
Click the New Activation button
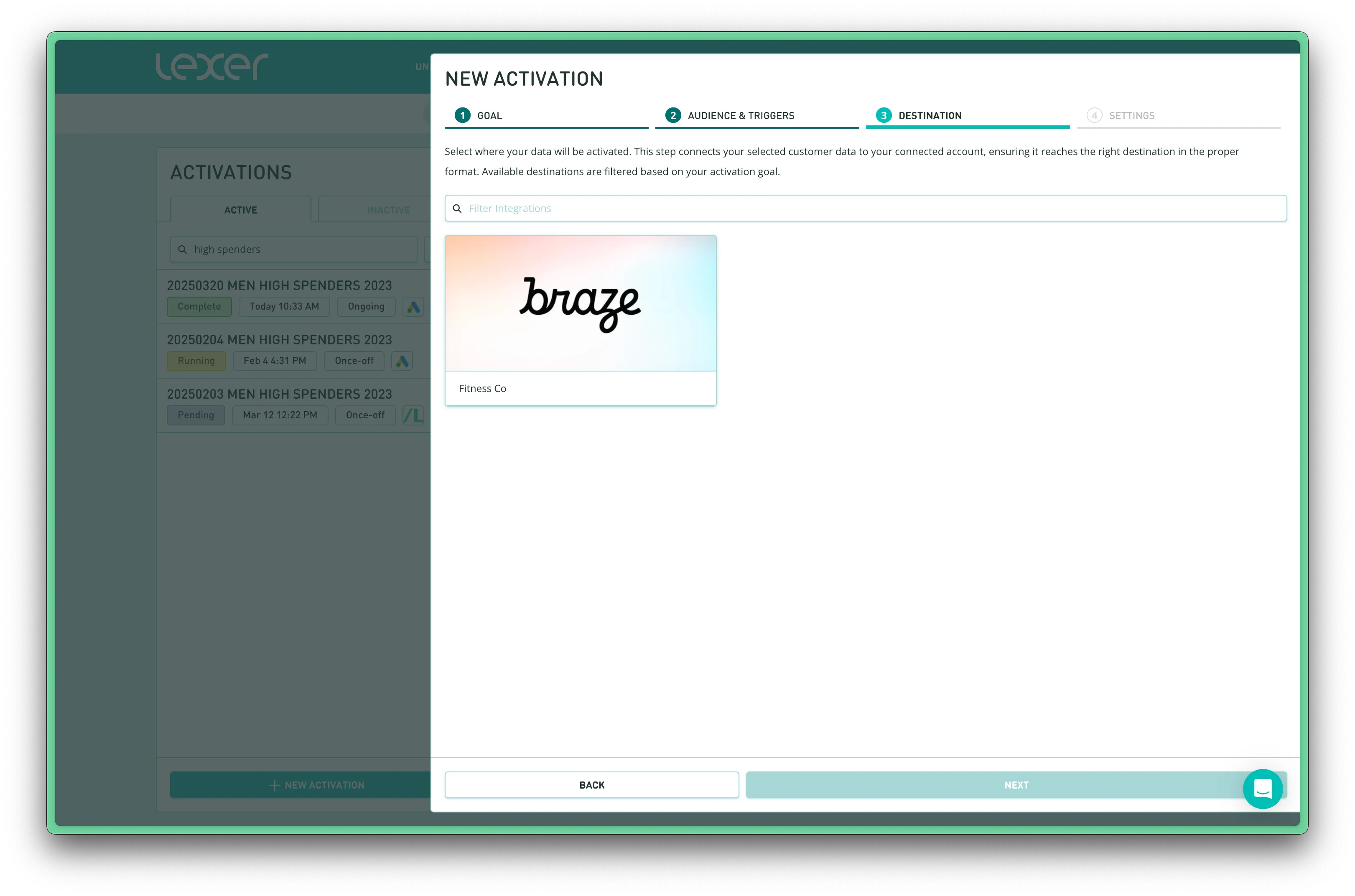[x=316, y=785]
